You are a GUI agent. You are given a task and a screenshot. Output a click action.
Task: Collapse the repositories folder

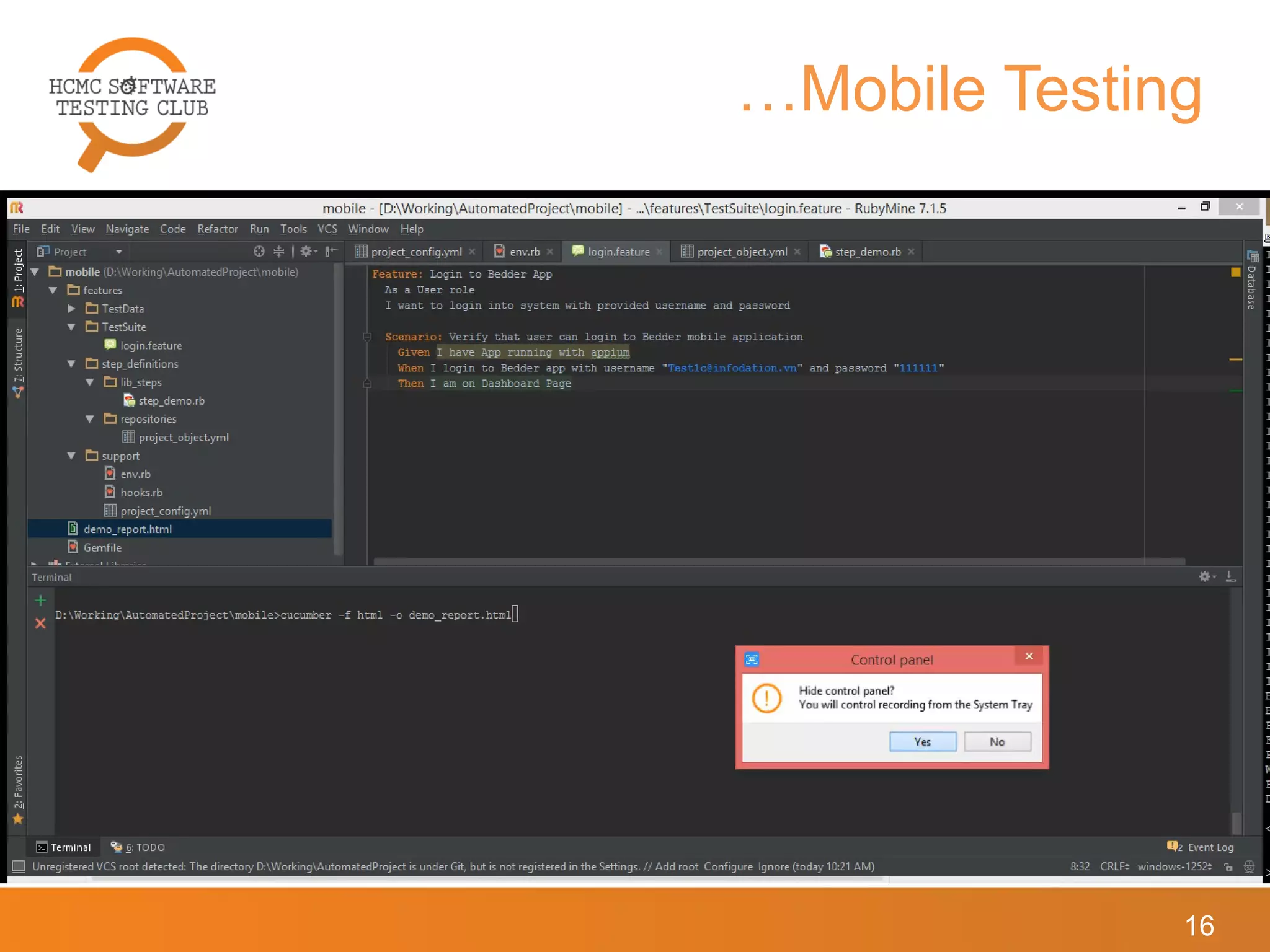(91, 419)
